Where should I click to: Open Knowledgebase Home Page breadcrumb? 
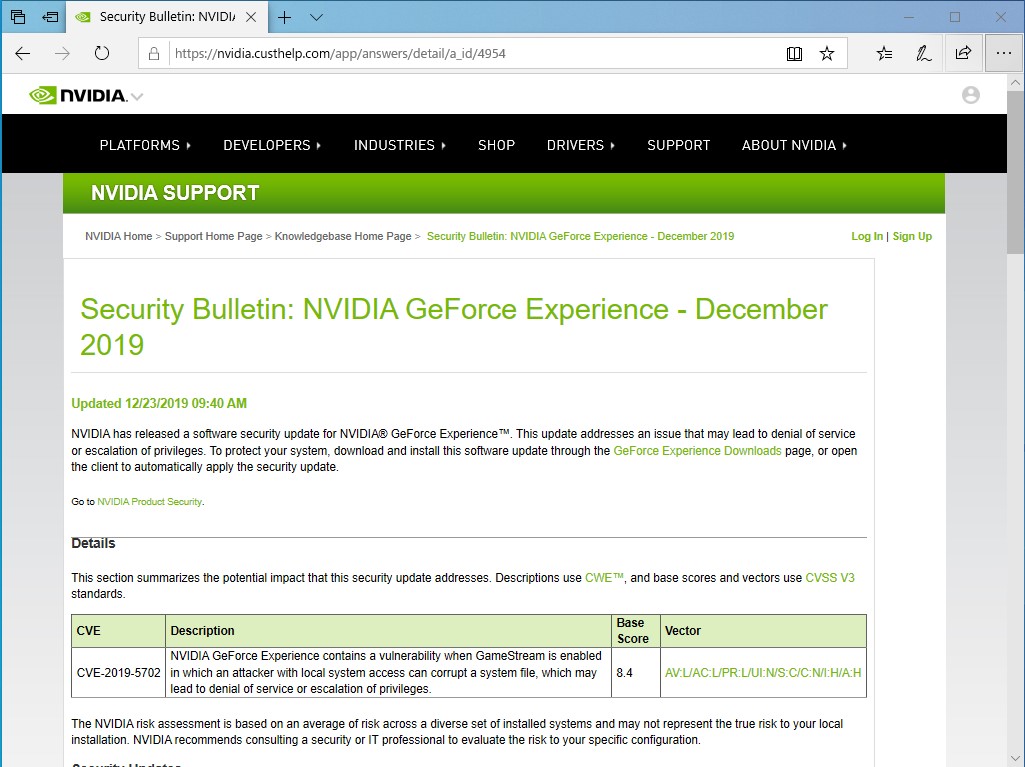coord(343,236)
